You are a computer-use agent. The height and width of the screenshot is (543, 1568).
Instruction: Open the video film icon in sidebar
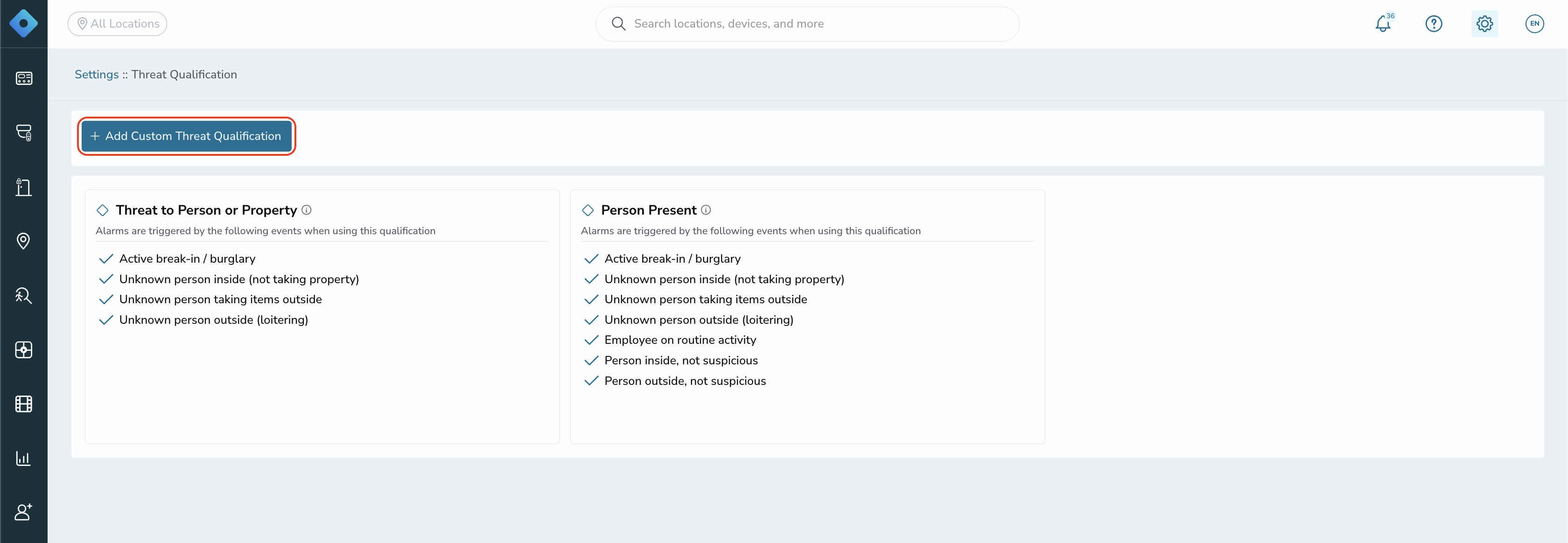(x=24, y=404)
